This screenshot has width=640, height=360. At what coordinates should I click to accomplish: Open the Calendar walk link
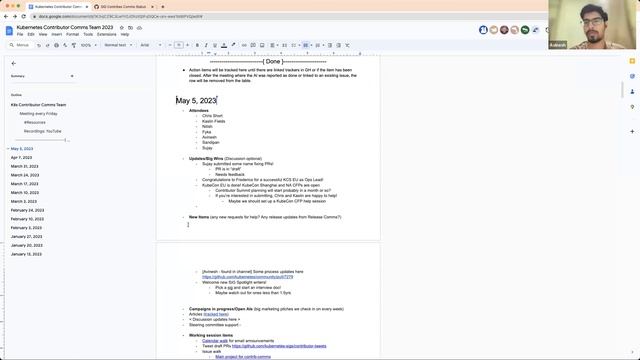[215, 341]
